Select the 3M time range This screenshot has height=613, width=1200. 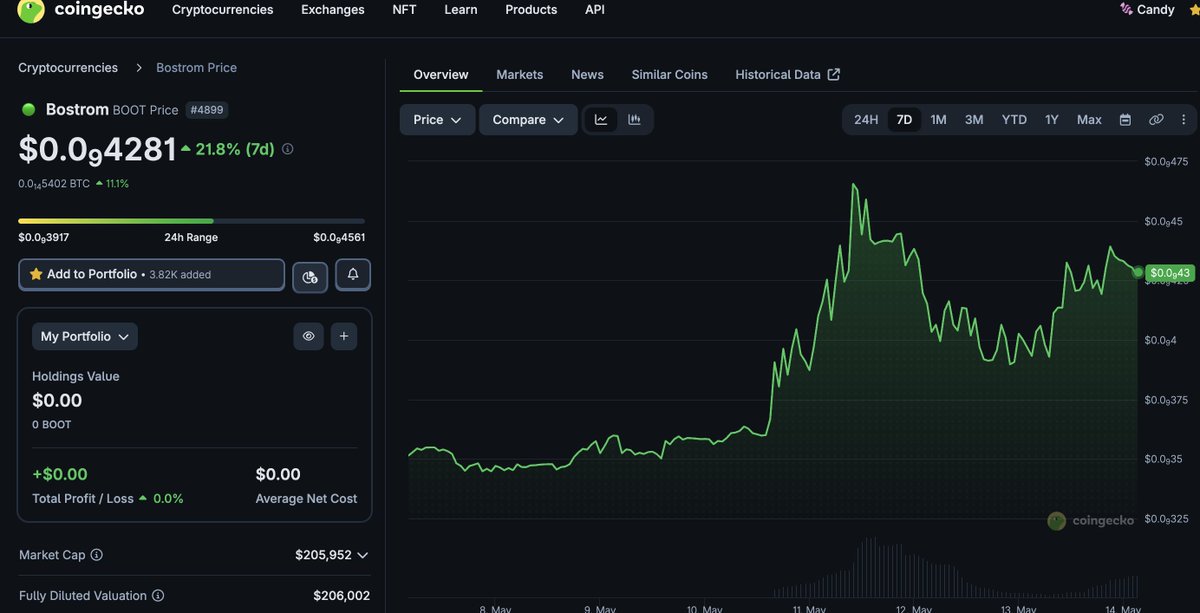tap(974, 120)
